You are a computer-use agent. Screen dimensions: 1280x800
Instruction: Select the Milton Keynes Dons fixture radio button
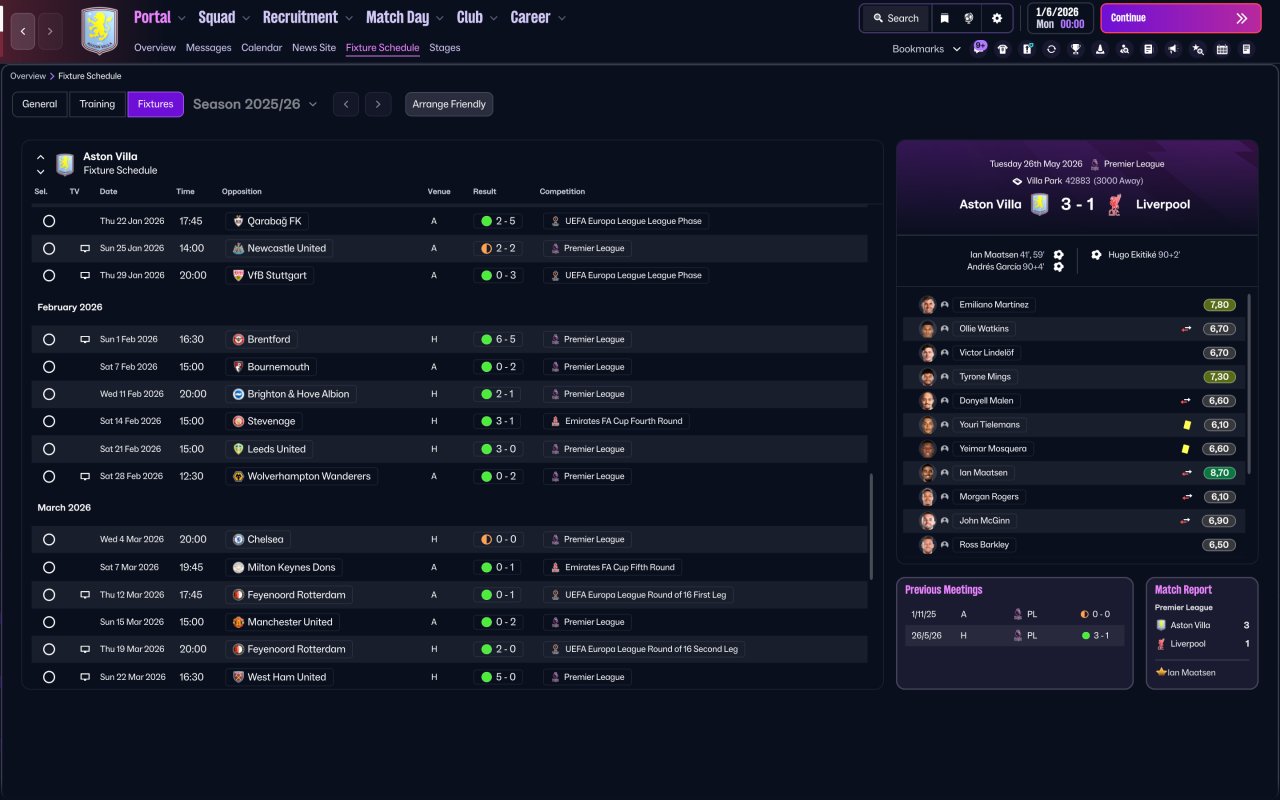[x=49, y=567]
